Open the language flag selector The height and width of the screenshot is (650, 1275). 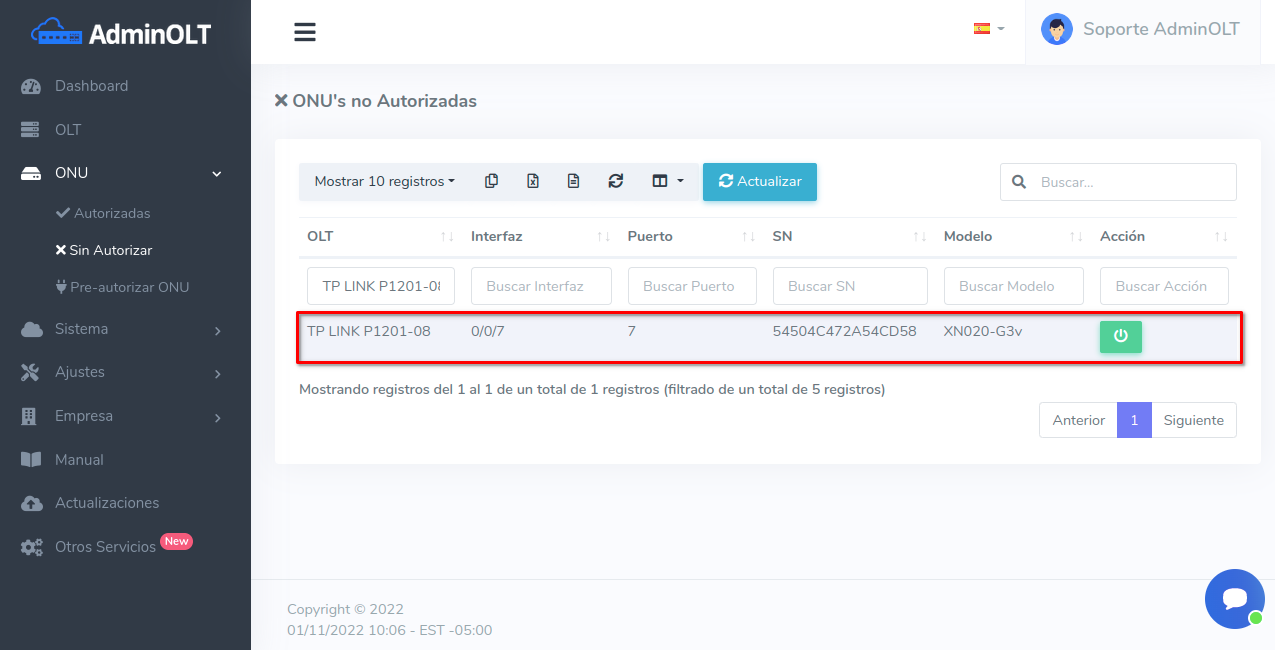tap(988, 29)
